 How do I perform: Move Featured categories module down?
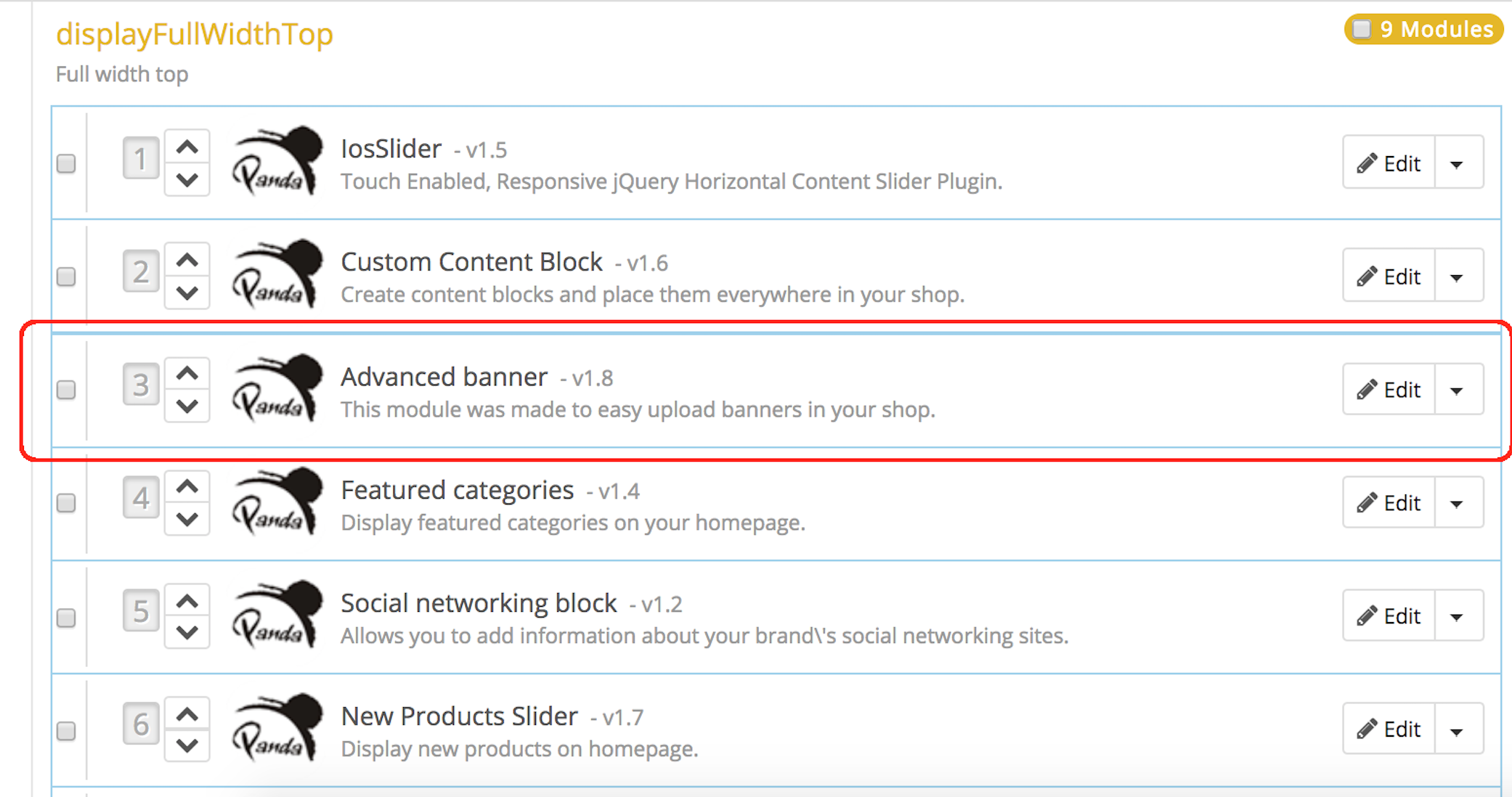coord(187,519)
